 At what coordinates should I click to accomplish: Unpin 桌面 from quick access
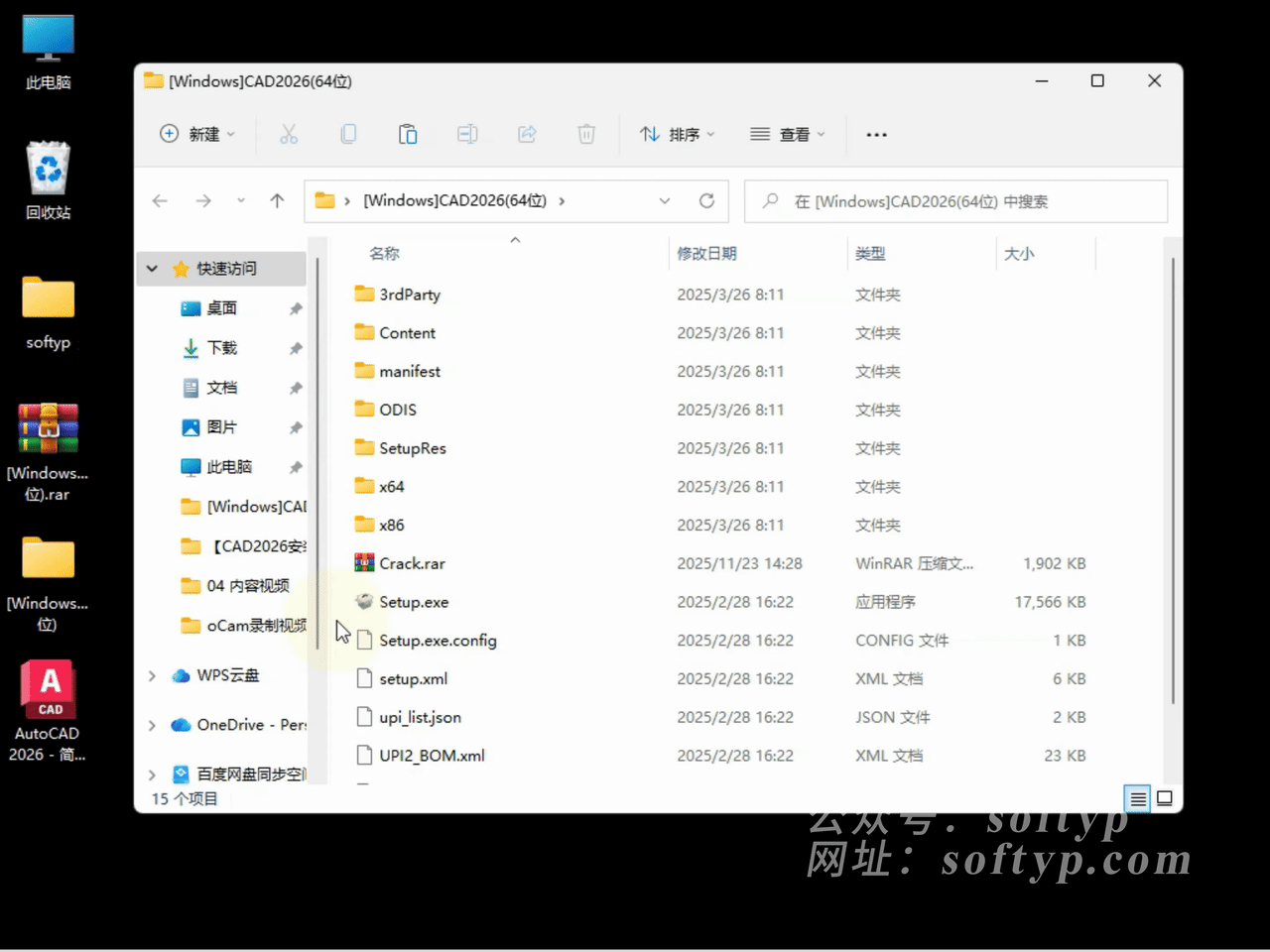[x=296, y=308]
